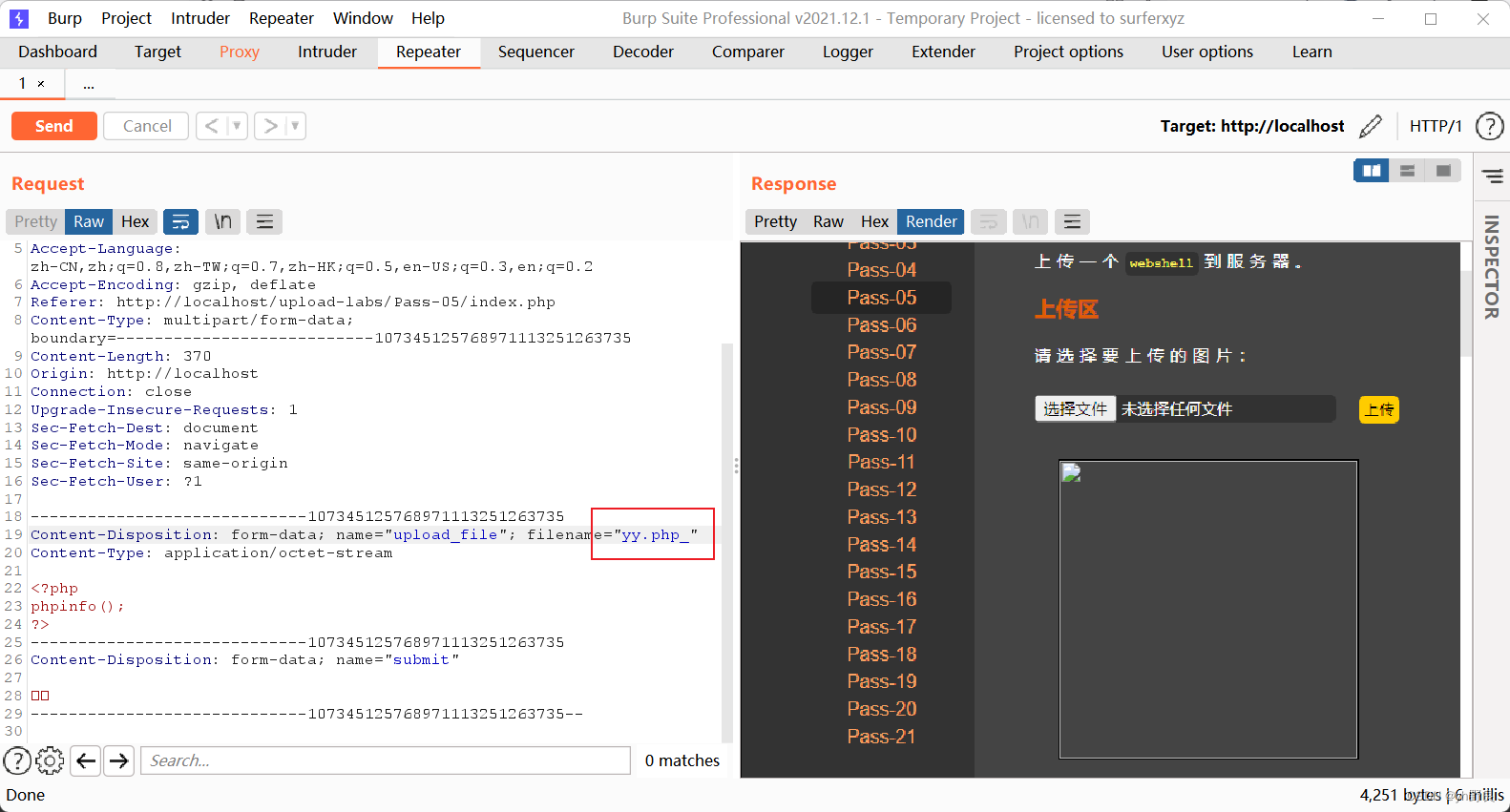Image resolution: width=1510 pixels, height=812 pixels.
Task: Switch to Extender tab
Action: tap(943, 52)
